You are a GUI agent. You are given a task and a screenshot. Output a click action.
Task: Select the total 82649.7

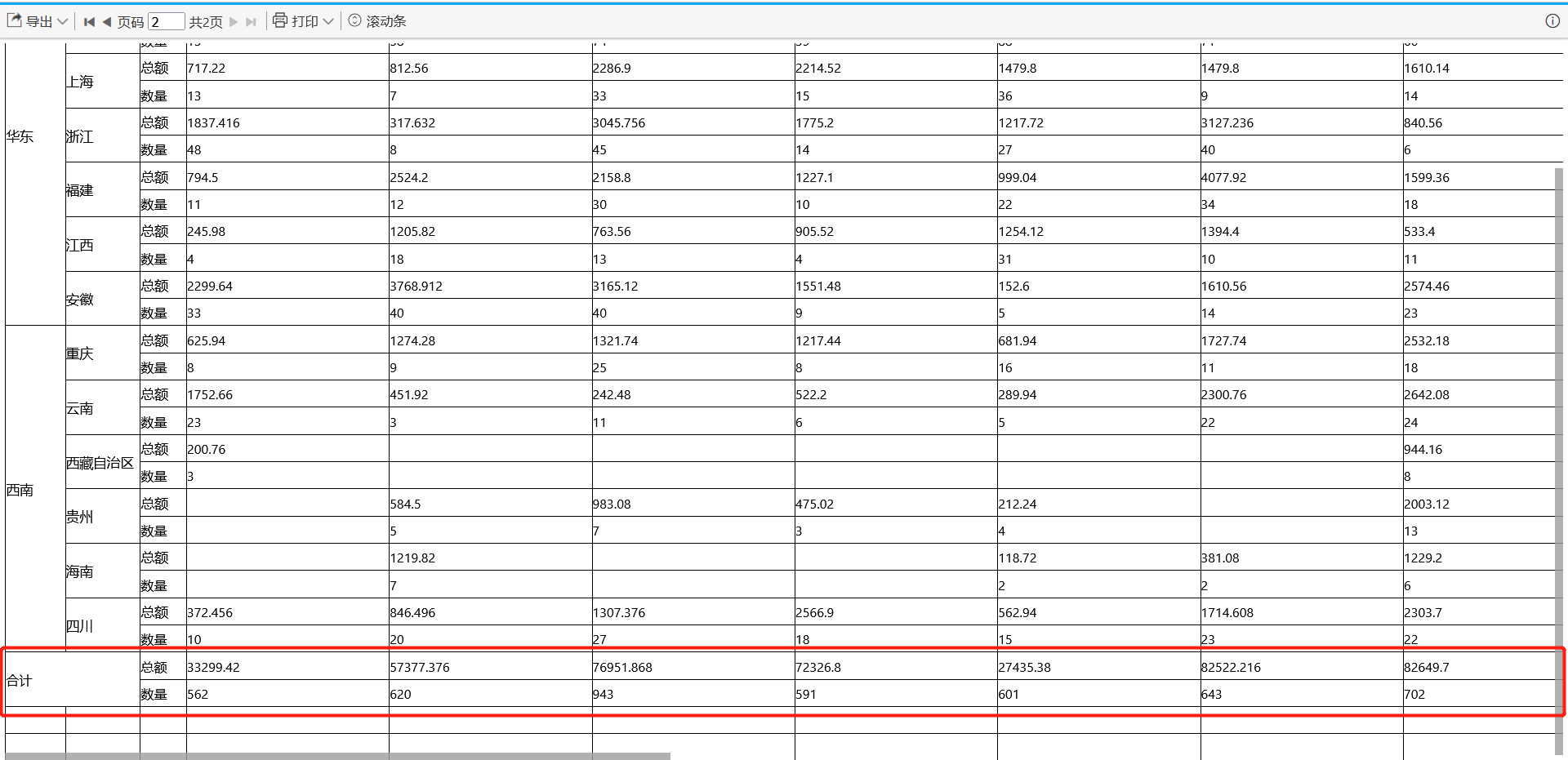coord(1428,668)
